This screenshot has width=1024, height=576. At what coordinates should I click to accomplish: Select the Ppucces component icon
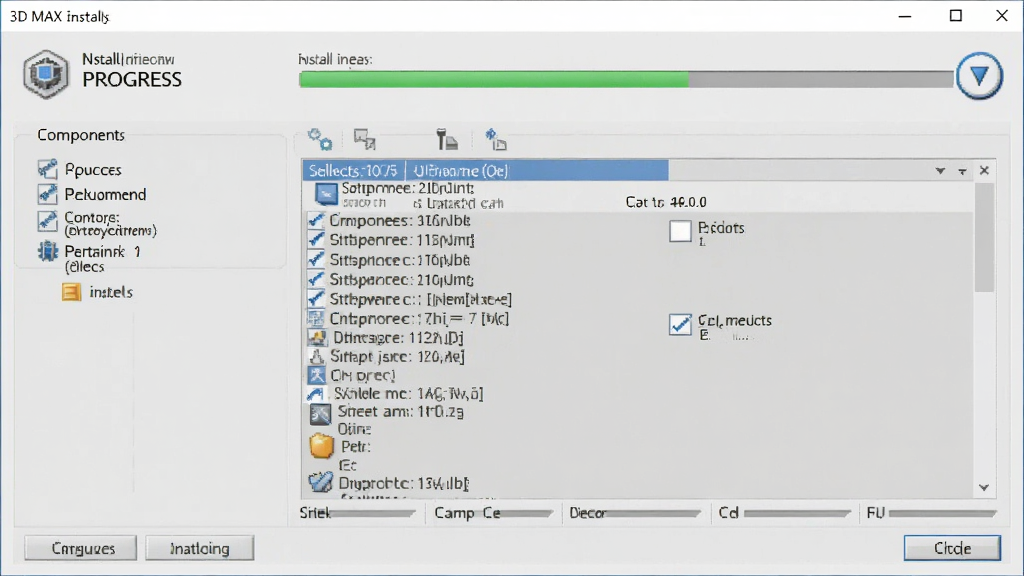pyautogui.click(x=48, y=169)
